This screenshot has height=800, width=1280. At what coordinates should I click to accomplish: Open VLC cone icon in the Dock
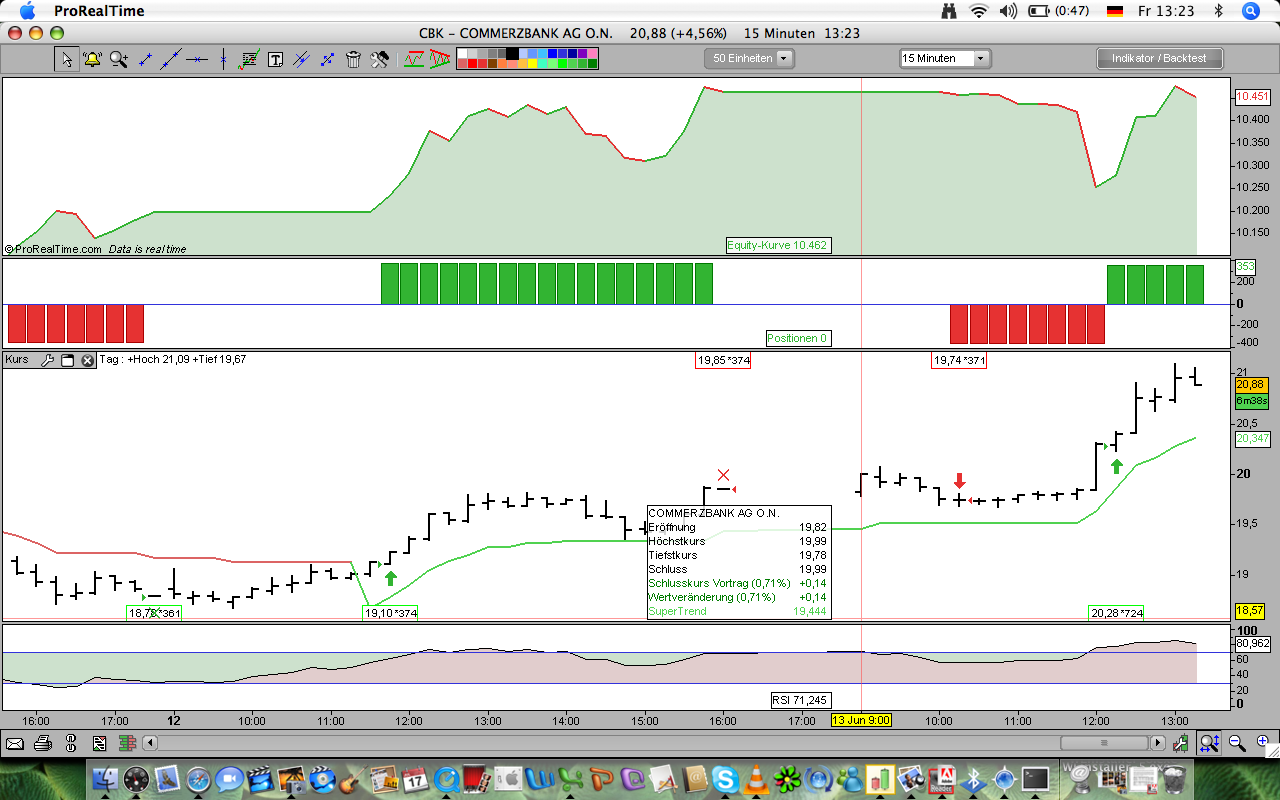click(x=757, y=779)
